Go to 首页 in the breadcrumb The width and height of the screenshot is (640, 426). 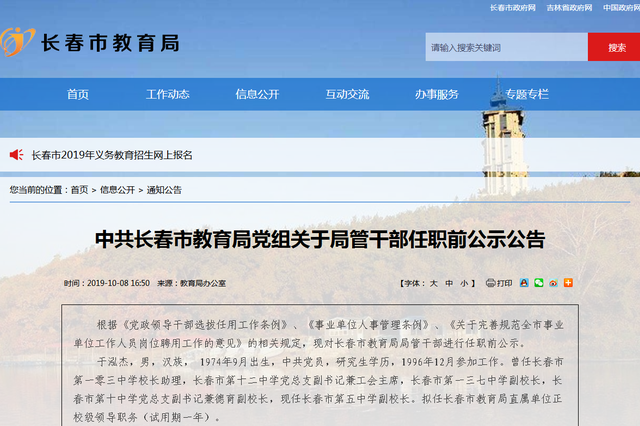click(x=80, y=190)
